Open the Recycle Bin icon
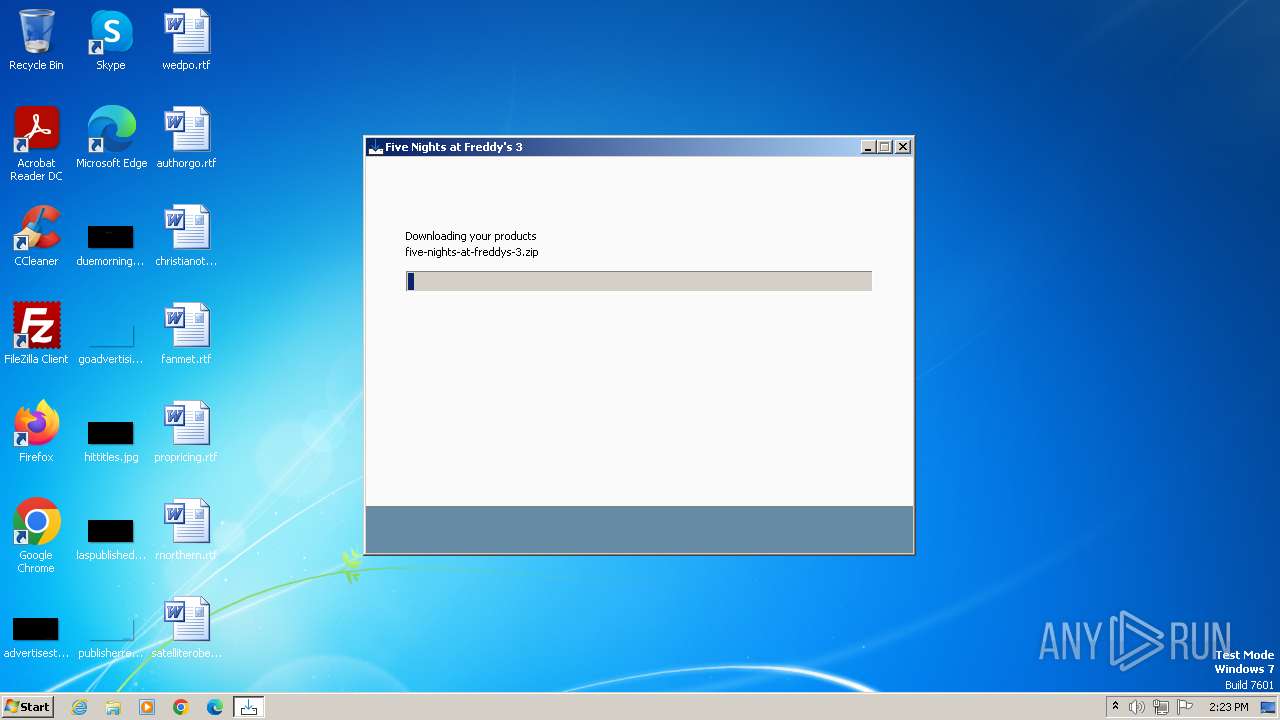The width and height of the screenshot is (1280, 720). point(36,41)
